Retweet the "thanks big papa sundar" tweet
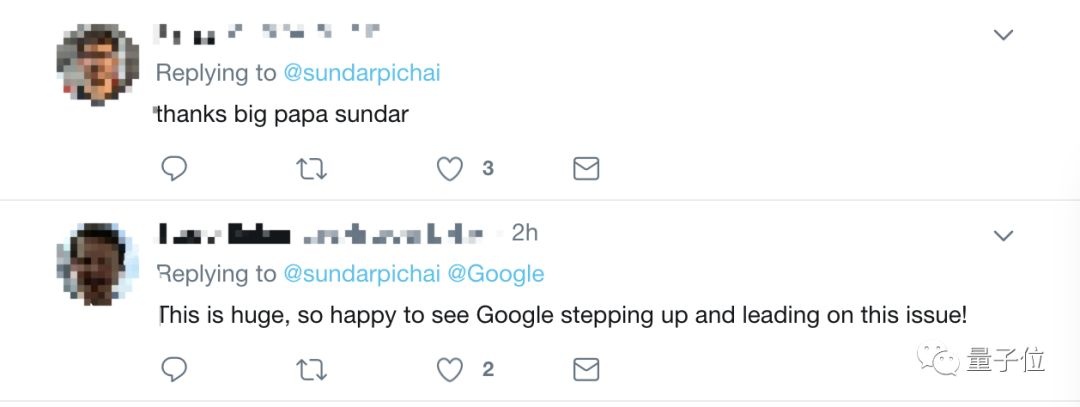This screenshot has width=1080, height=407. click(313, 169)
